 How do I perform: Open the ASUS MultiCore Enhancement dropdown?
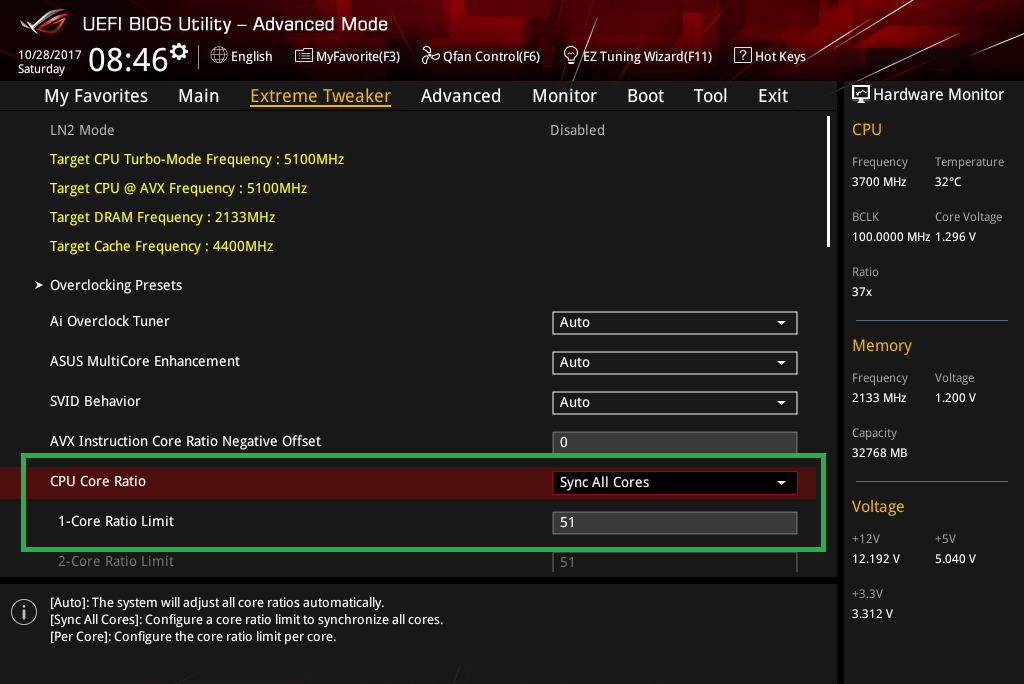675,363
